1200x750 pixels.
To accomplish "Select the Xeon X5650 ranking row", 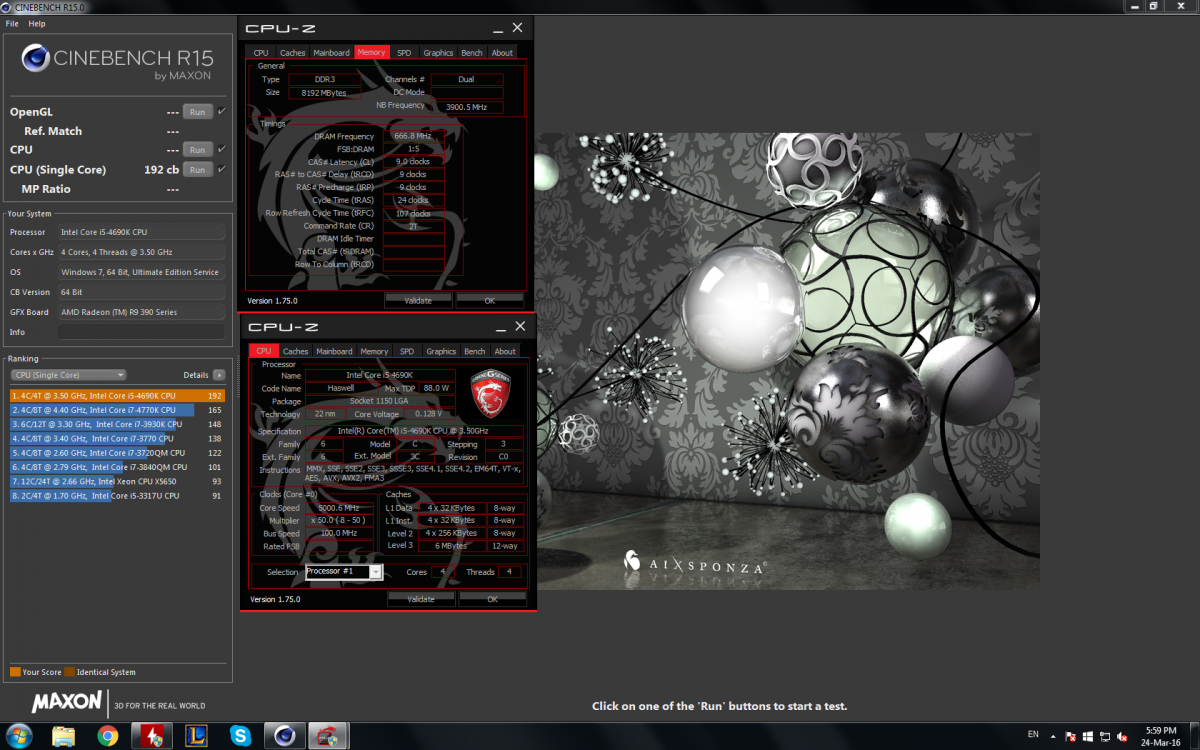I will coord(117,481).
